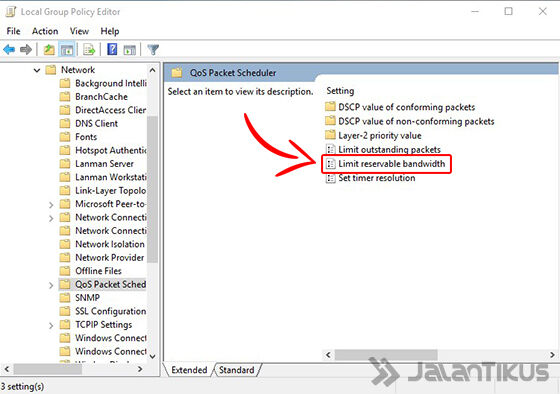Click the tree pane scroll left arrow
560x394 pixels.
tap(6, 369)
